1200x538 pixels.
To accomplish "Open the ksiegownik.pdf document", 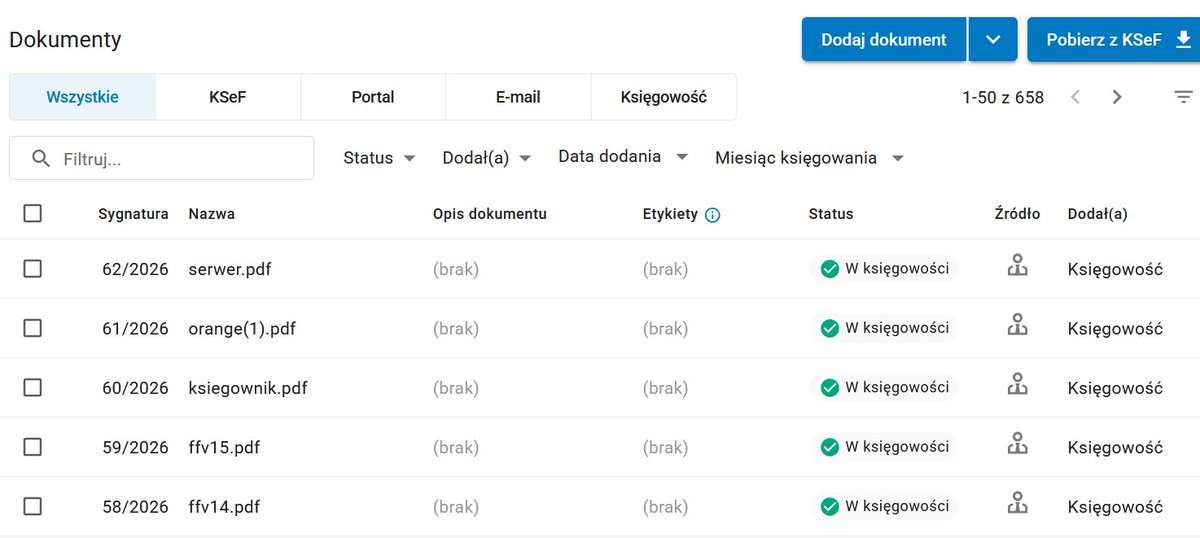I will click(x=247, y=388).
